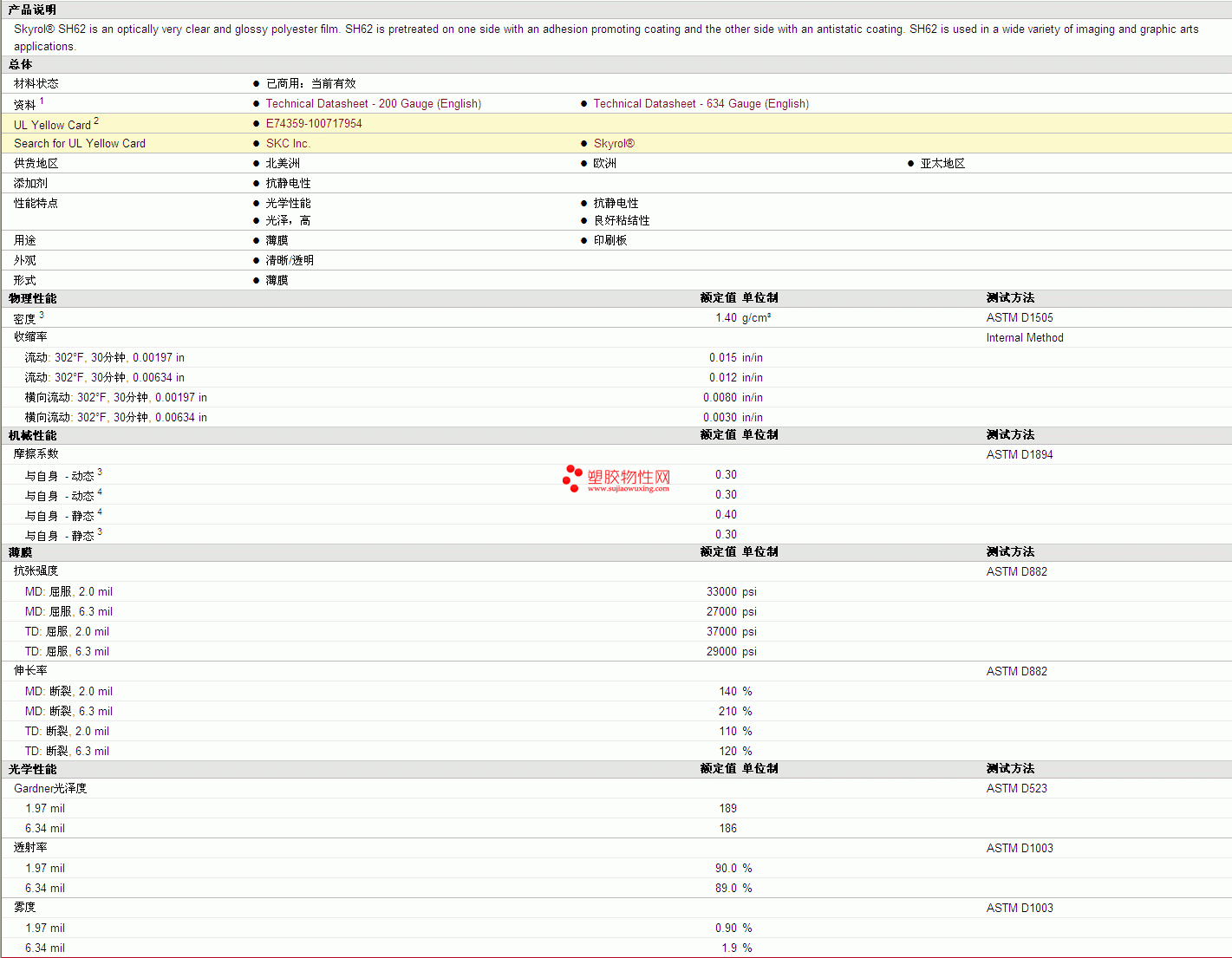The height and width of the screenshot is (958, 1232).
Task: Click the 良好粘结性 feature entry
Action: [622, 220]
